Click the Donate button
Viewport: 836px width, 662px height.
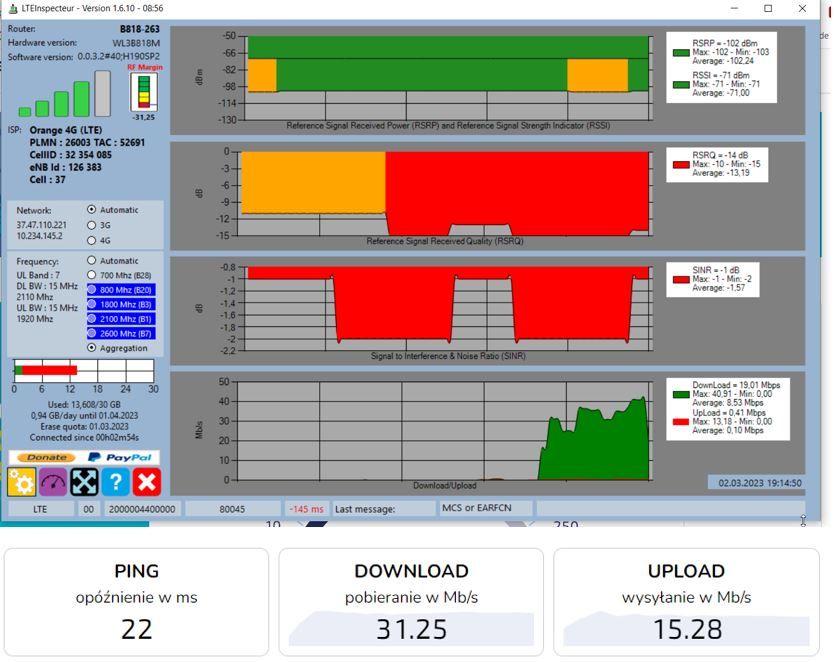46,457
